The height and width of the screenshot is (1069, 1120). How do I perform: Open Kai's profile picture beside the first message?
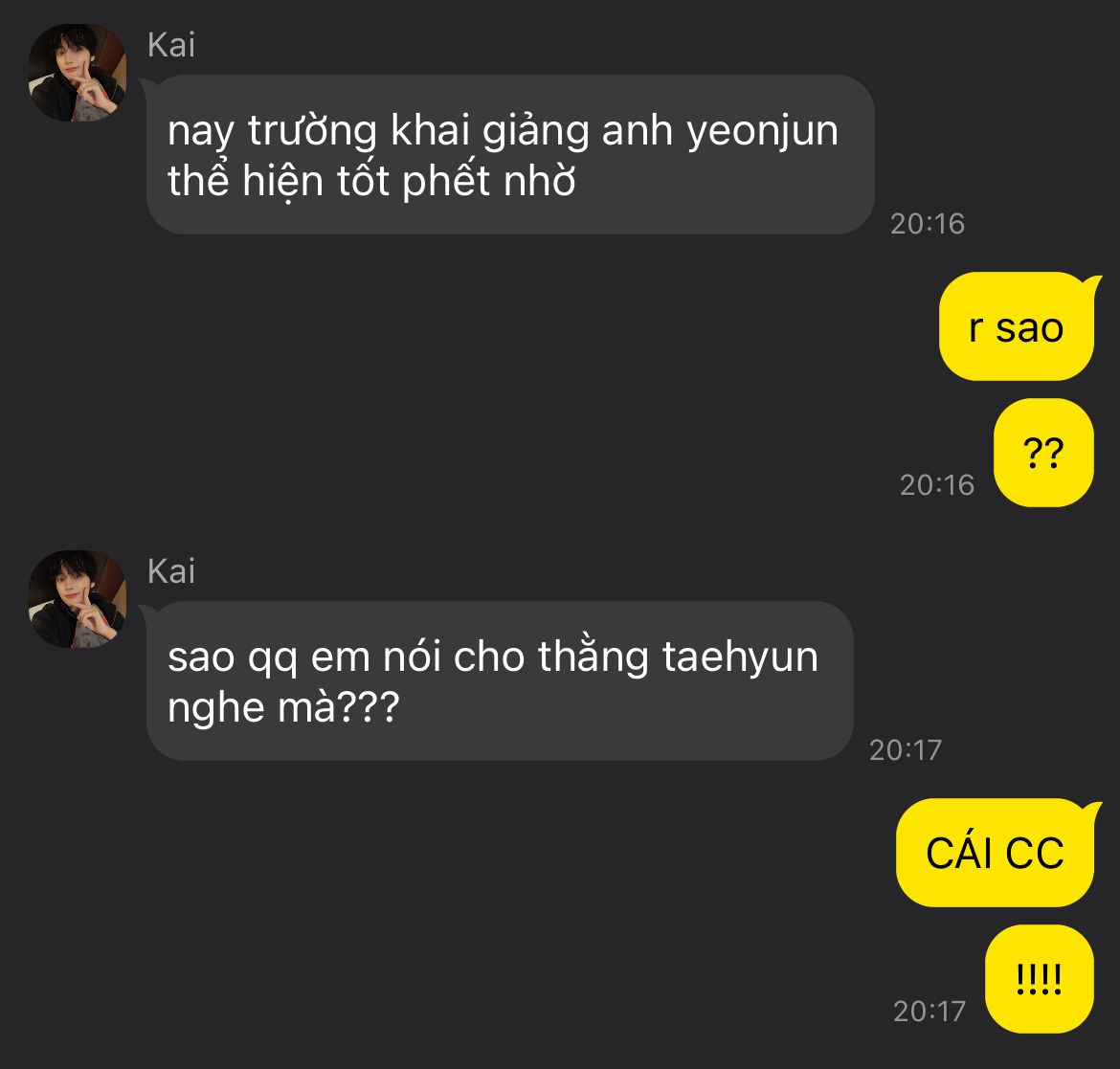coord(78,73)
